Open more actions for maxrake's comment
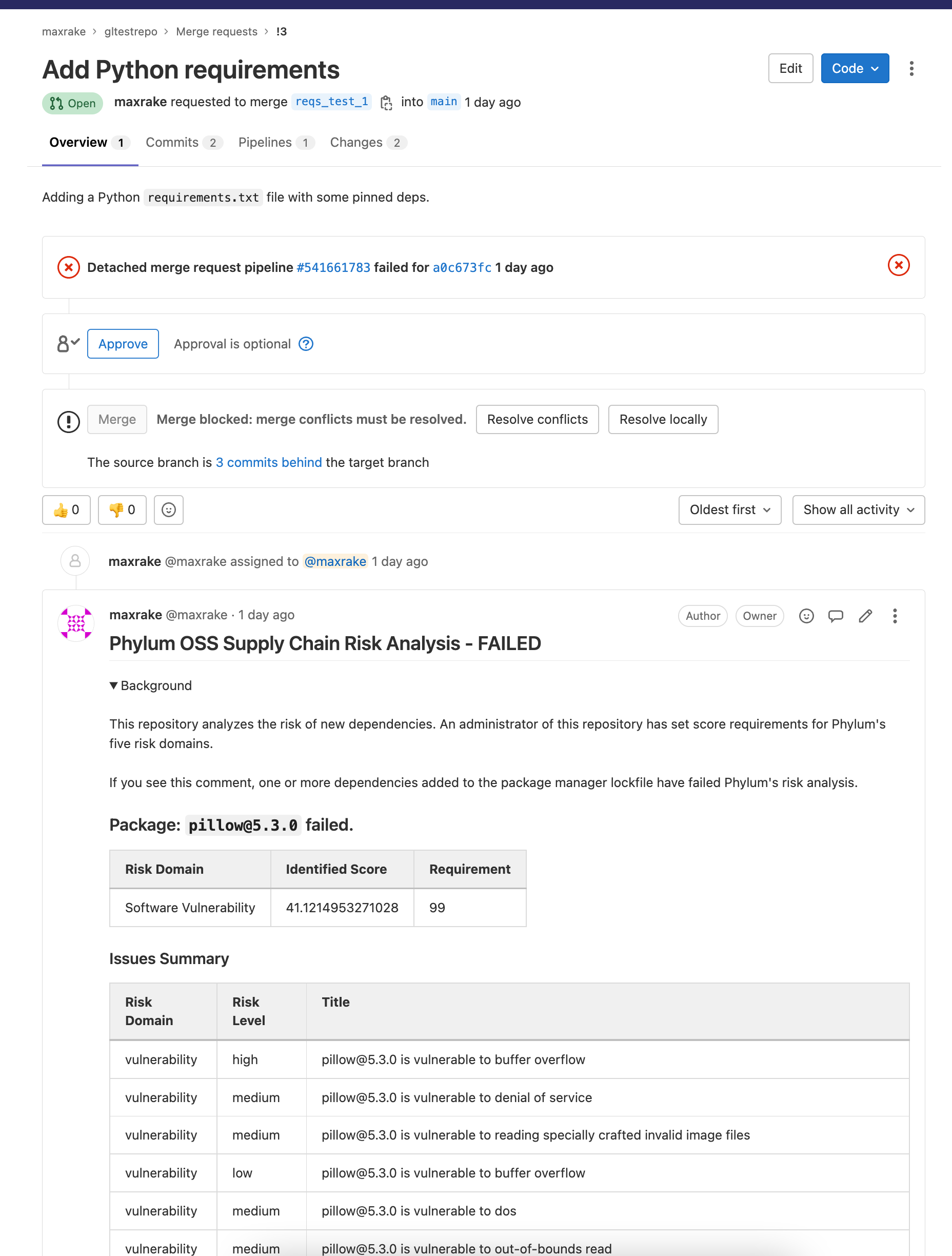Viewport: 952px width, 1256px height. [x=895, y=616]
